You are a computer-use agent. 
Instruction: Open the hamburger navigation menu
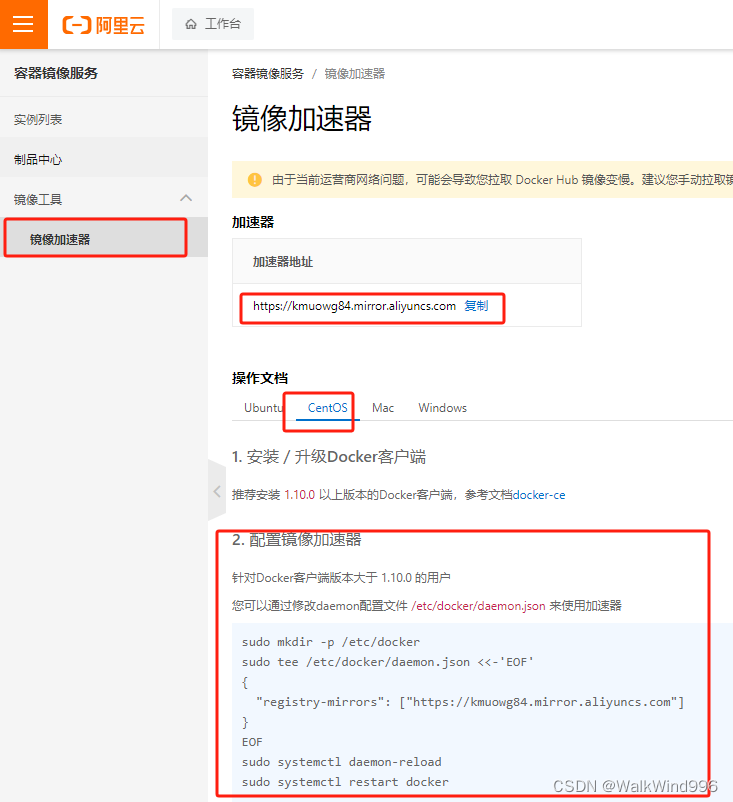24,24
